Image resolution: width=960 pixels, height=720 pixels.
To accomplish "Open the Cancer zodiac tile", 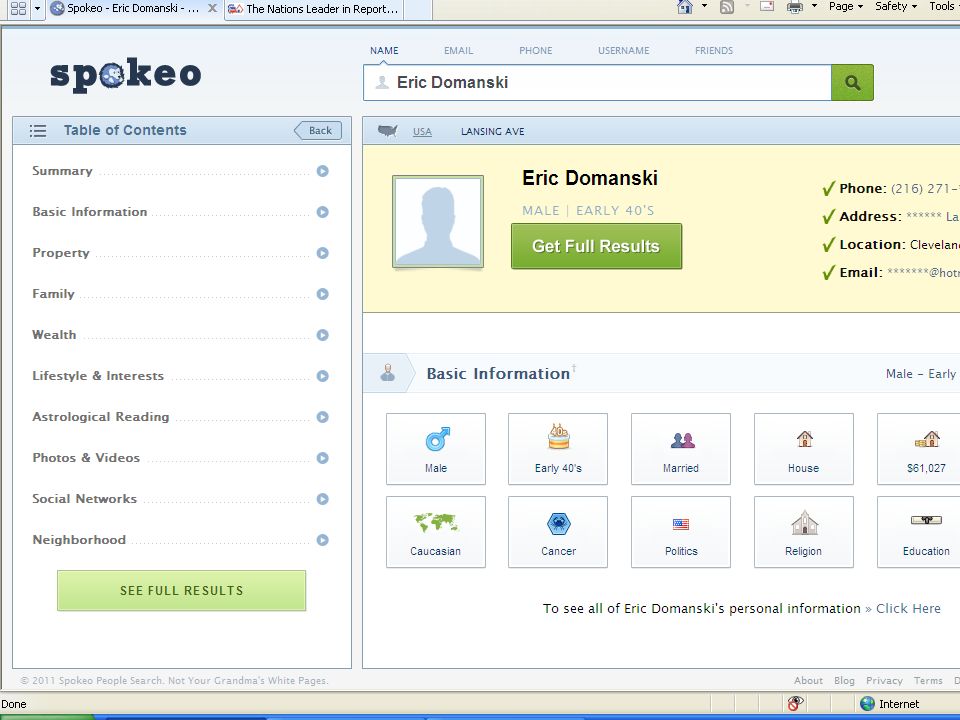I will pos(558,532).
